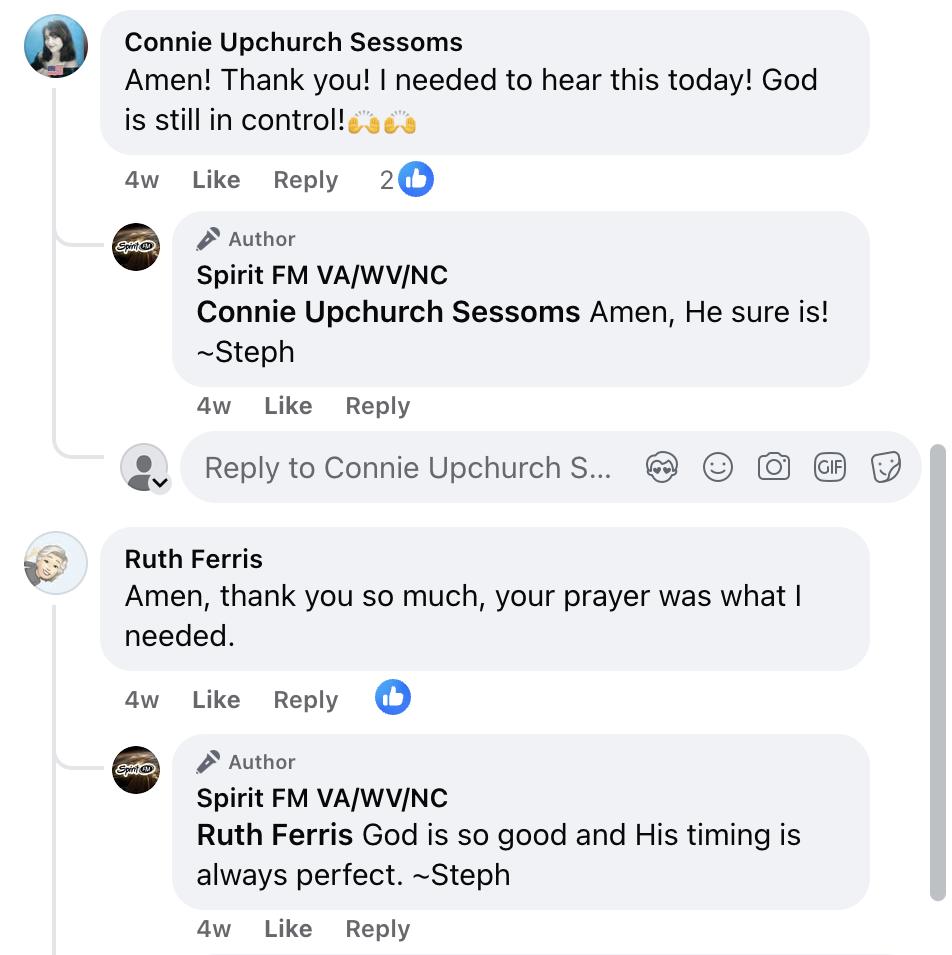
Task: Open Ruth Ferris's profile picture
Action: tap(56, 563)
